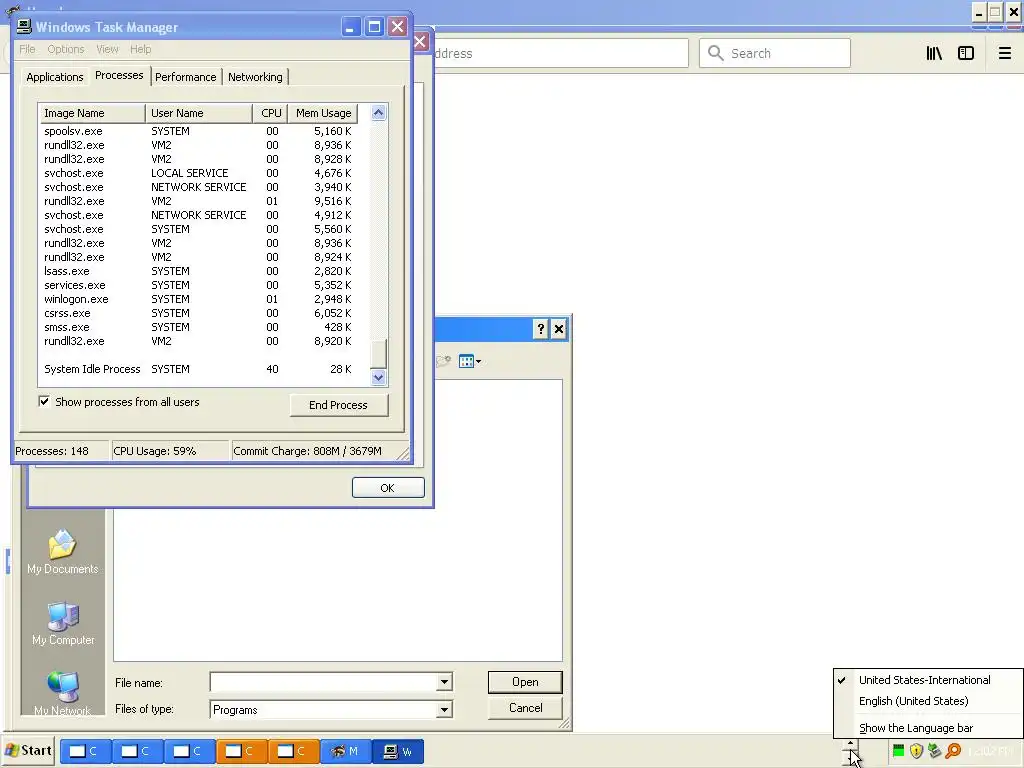The image size is (1024, 768).
Task: Select svchost.exe row owned by LOCAL SERVICE
Action: tap(199, 173)
